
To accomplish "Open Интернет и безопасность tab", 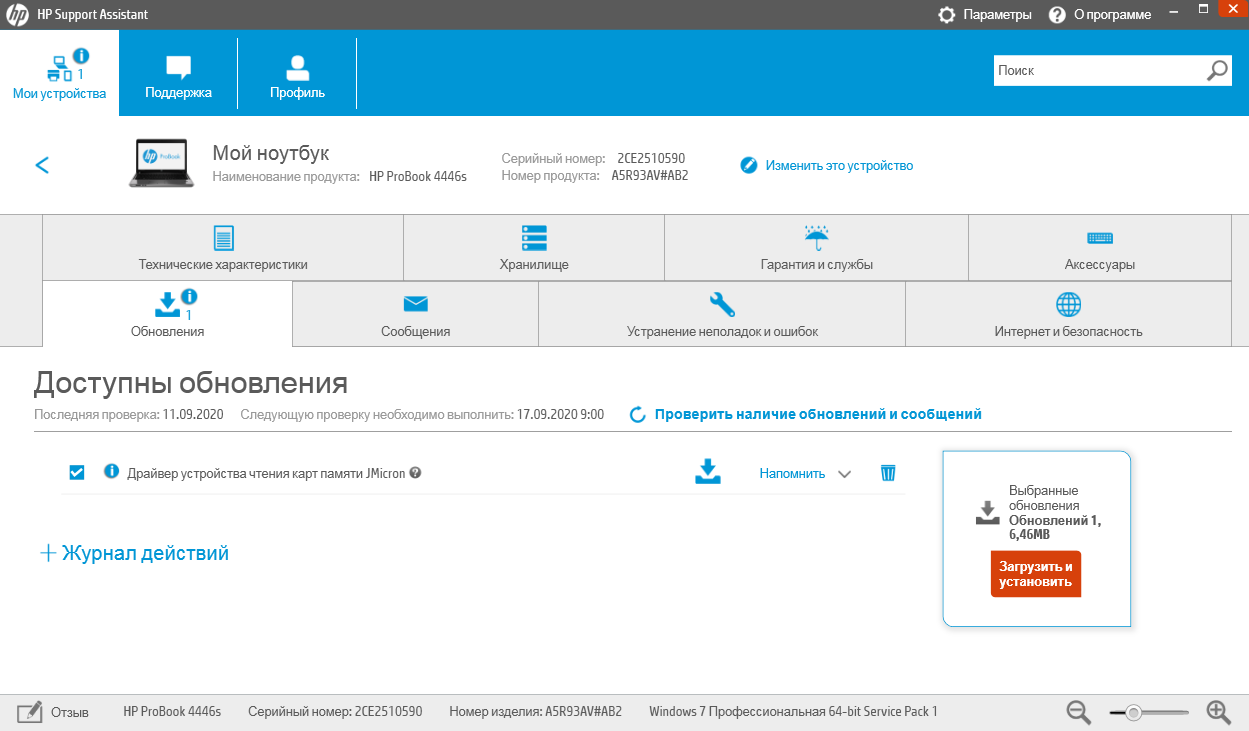I will click(x=1068, y=314).
